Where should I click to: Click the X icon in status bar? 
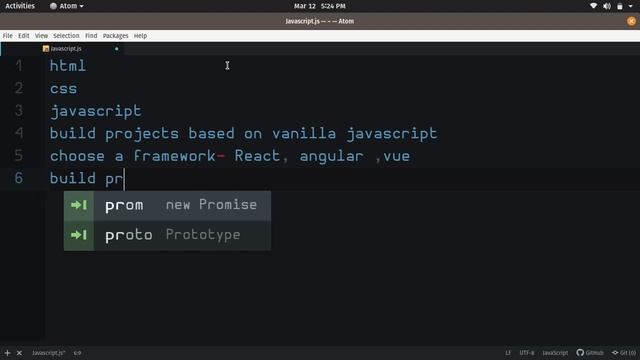pos(19,353)
